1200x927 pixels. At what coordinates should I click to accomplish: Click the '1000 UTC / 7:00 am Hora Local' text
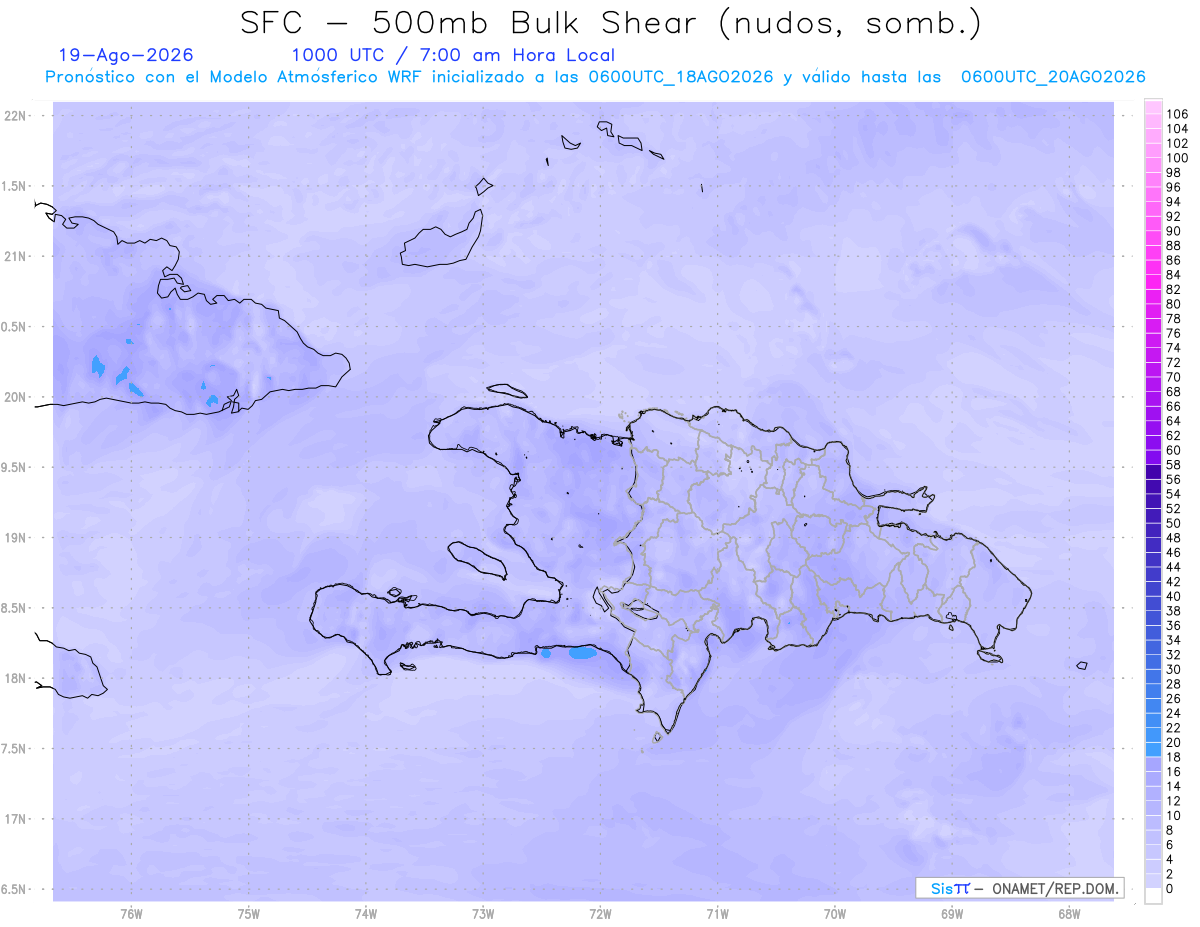pos(453,55)
